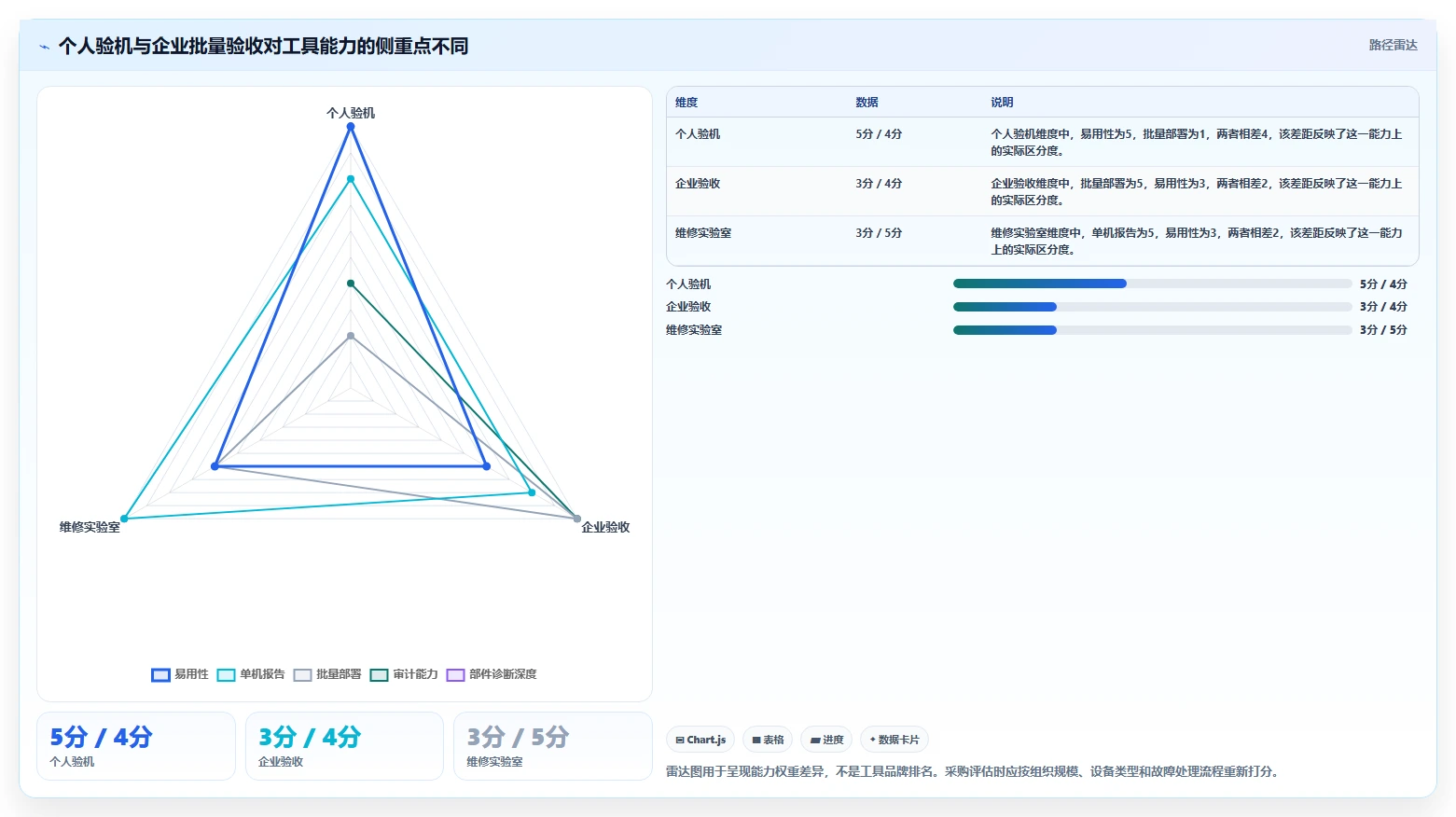The image size is (1456, 817).
Task: Toggle the 部件诊断深度 legend series
Action: click(x=492, y=674)
